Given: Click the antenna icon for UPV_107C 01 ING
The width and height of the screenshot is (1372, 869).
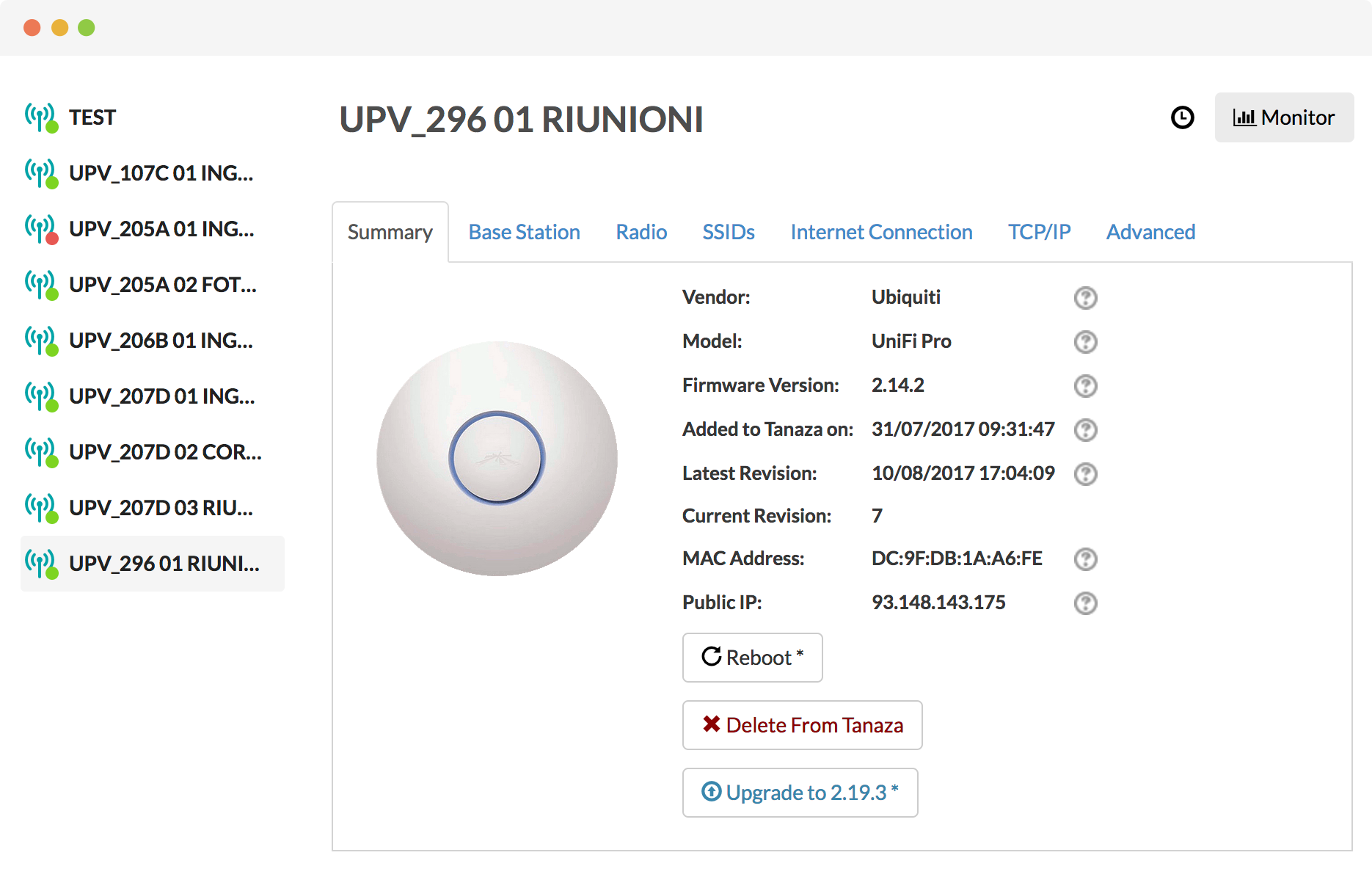Looking at the screenshot, I should [x=41, y=173].
